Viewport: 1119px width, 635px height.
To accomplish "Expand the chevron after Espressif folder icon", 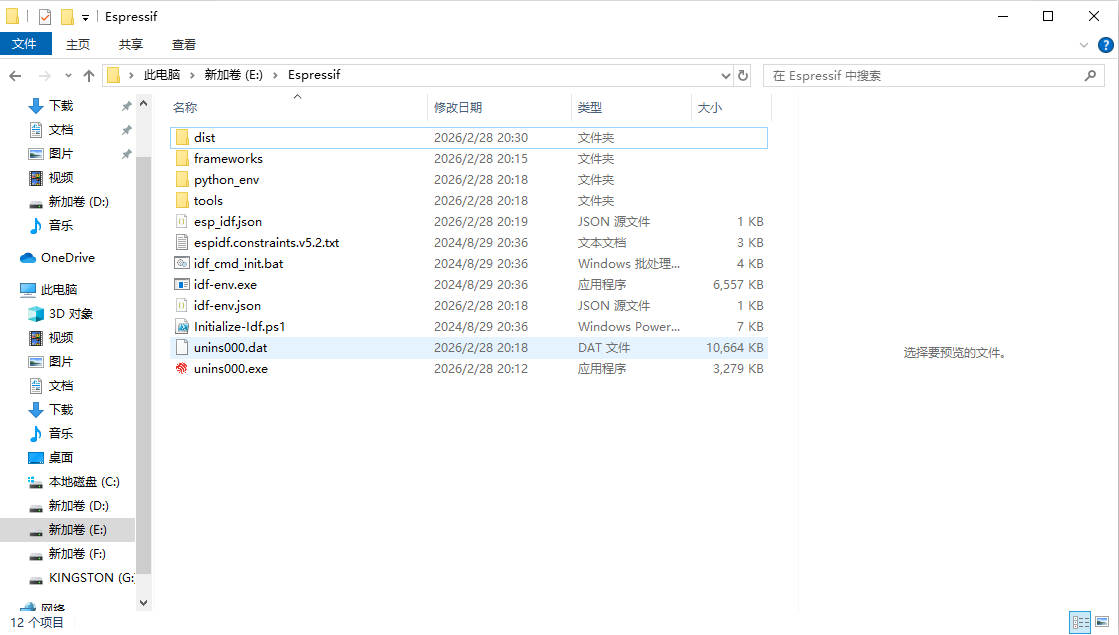I will click(131, 76).
